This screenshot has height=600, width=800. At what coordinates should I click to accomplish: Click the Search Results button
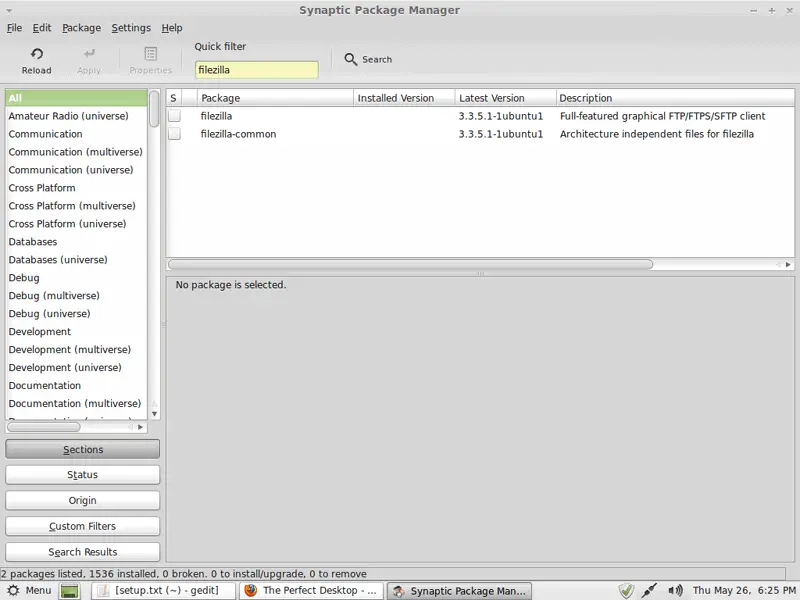pos(83,552)
